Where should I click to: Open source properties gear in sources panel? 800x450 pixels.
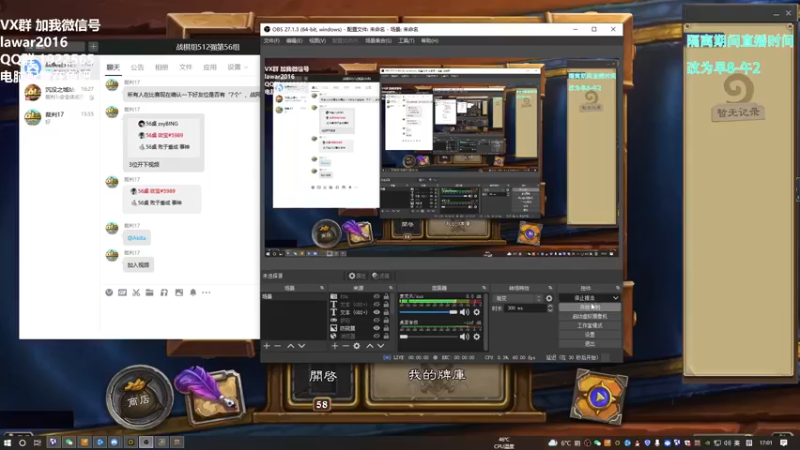tap(357, 346)
